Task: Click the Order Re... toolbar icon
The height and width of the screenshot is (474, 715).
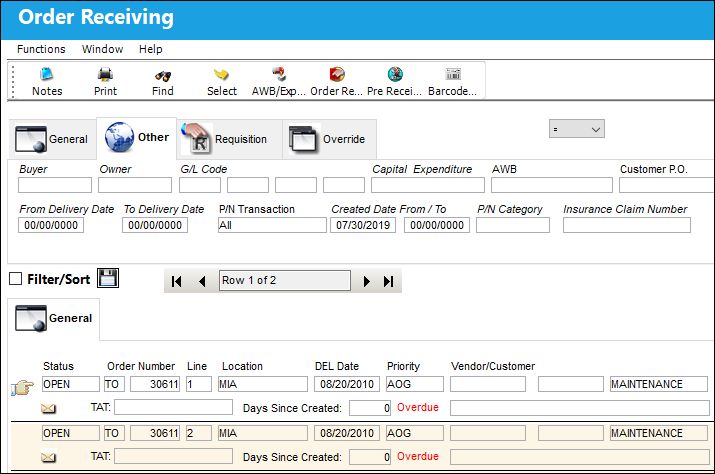Action: pos(337,74)
